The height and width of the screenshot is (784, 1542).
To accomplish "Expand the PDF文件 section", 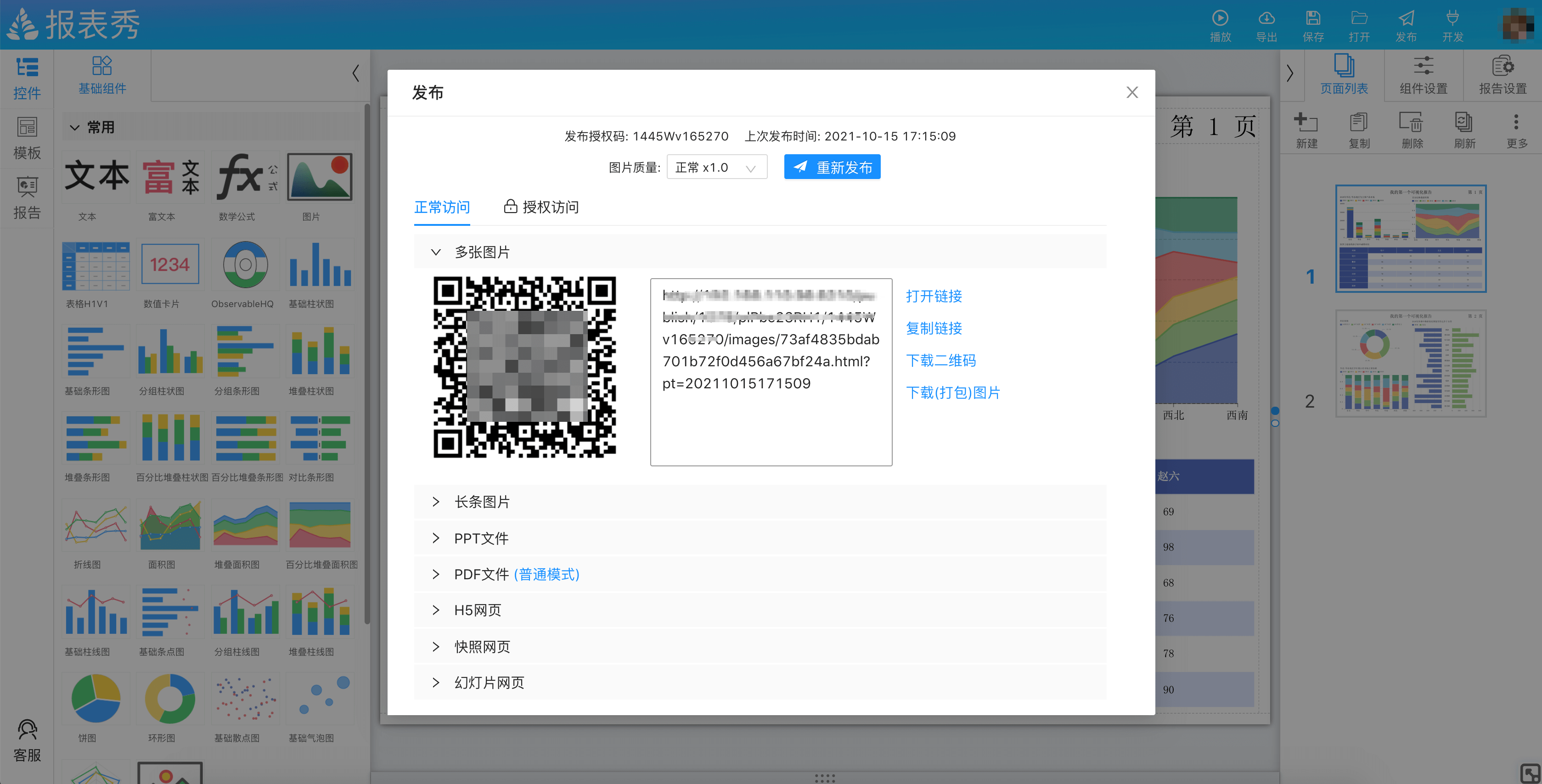I will point(435,575).
